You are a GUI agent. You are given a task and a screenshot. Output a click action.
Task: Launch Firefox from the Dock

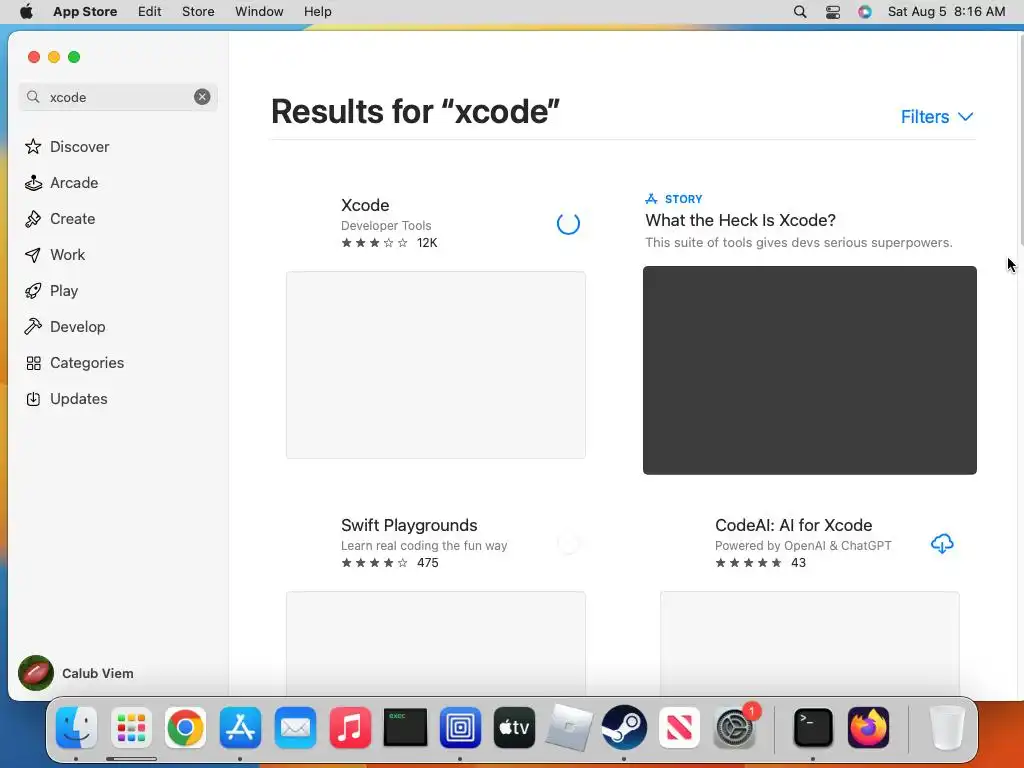coord(868,728)
